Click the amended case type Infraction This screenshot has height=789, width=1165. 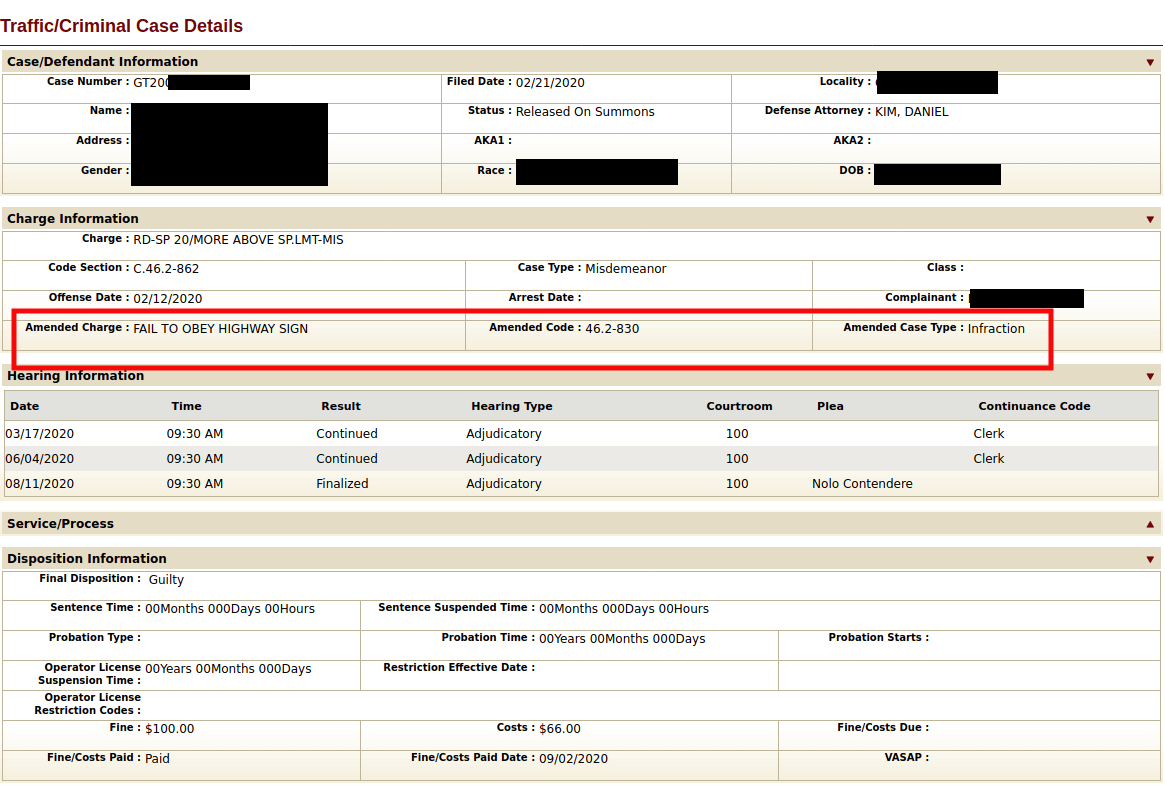[996, 328]
